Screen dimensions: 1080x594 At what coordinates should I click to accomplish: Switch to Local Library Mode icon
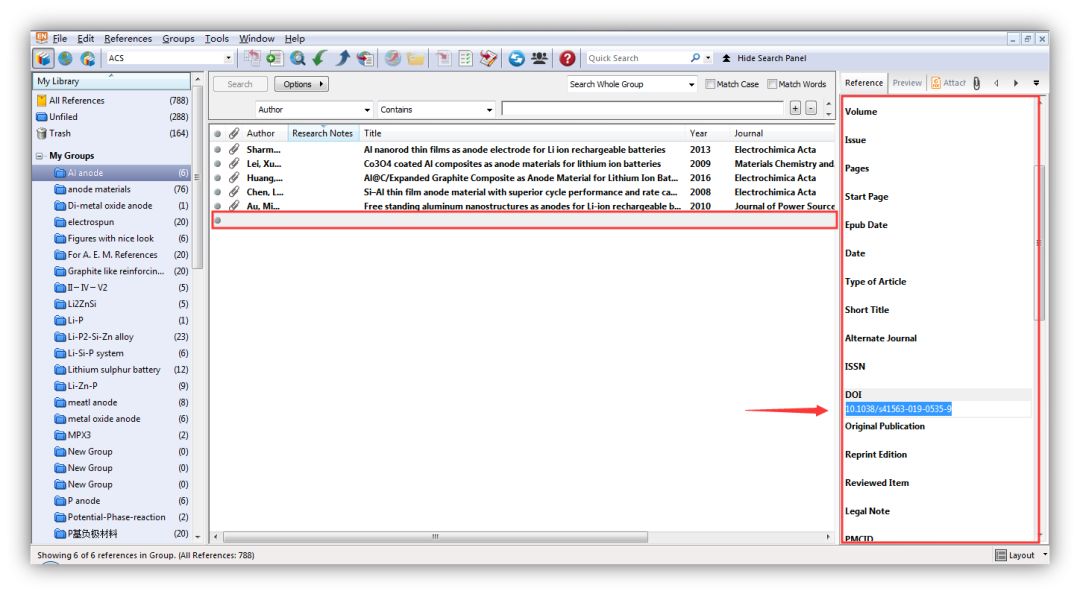(44, 59)
